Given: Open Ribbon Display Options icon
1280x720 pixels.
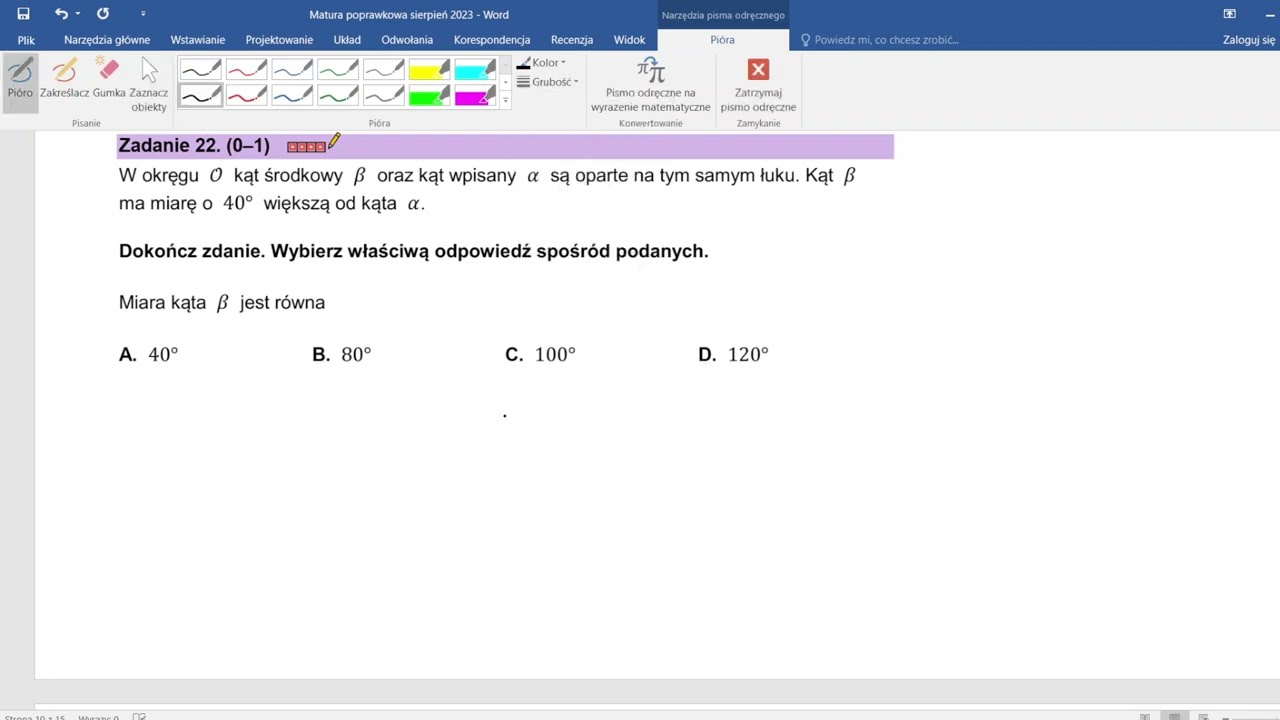Looking at the screenshot, I should (x=1229, y=14).
